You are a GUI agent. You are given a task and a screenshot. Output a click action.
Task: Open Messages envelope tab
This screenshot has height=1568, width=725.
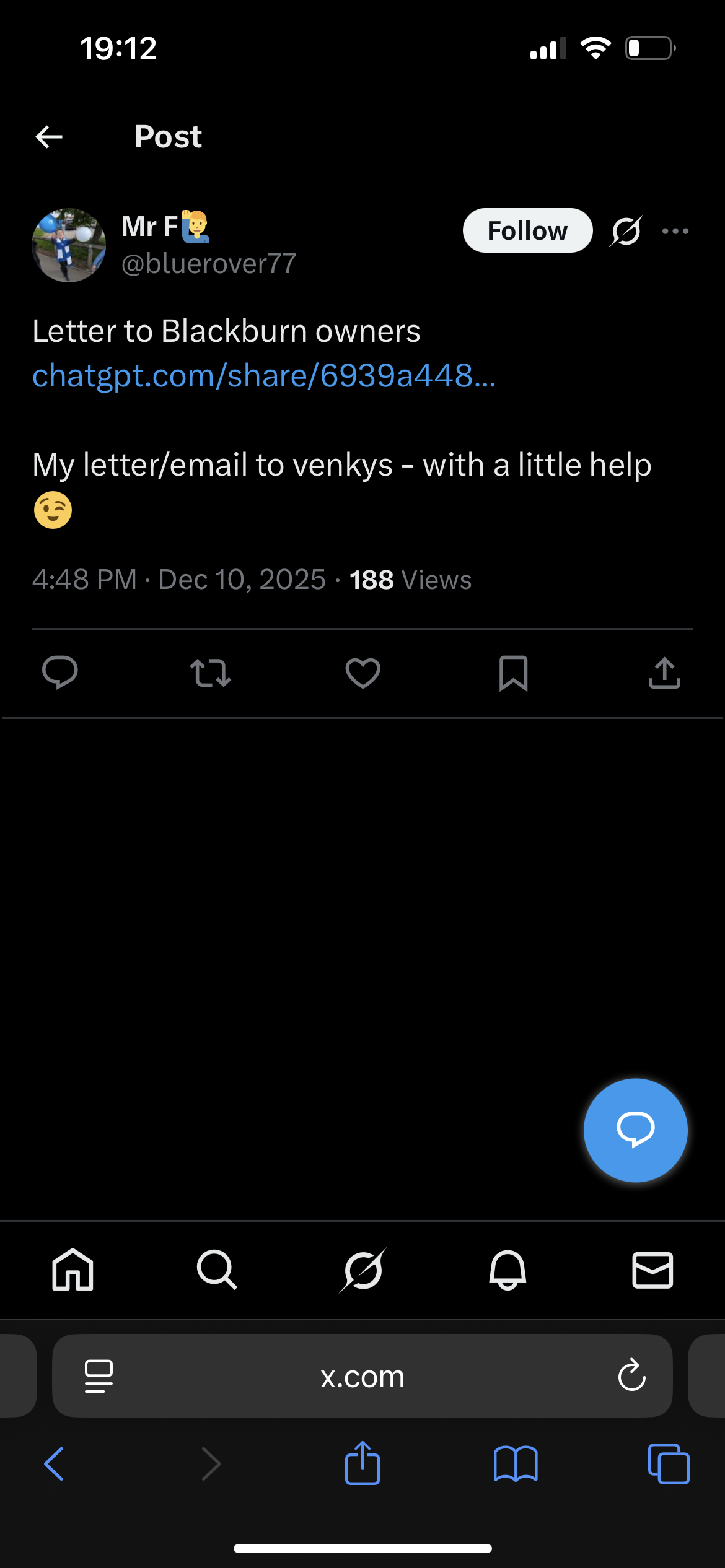pos(652,1270)
